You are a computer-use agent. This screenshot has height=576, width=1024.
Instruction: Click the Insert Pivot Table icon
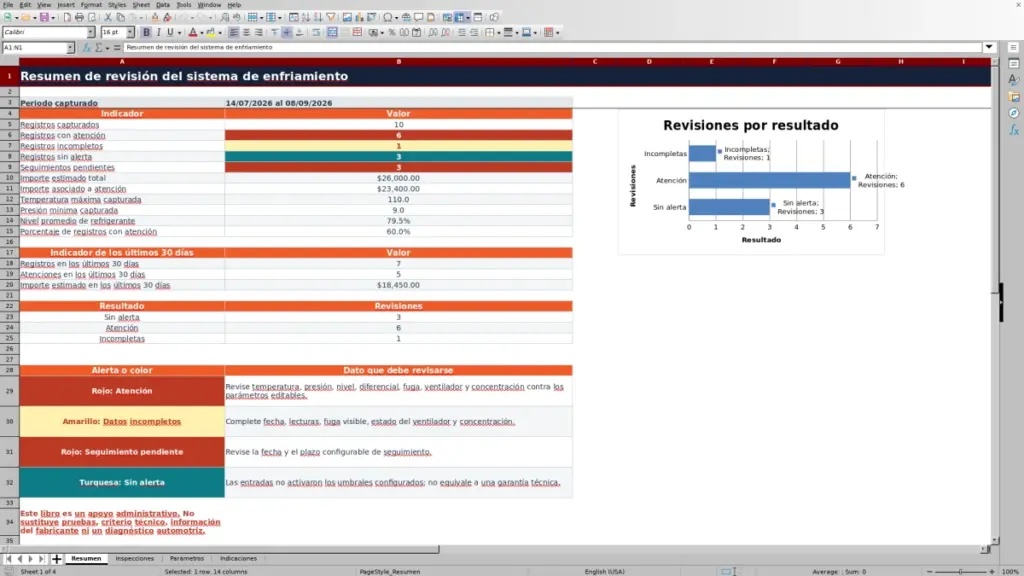coord(372,18)
